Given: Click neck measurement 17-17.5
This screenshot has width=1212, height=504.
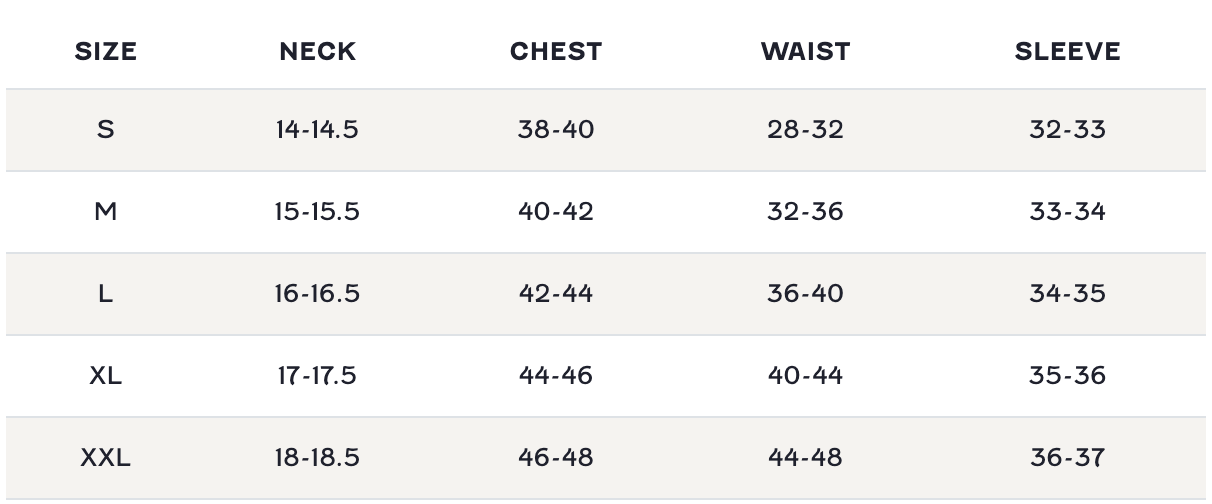Looking at the screenshot, I should coord(317,376).
